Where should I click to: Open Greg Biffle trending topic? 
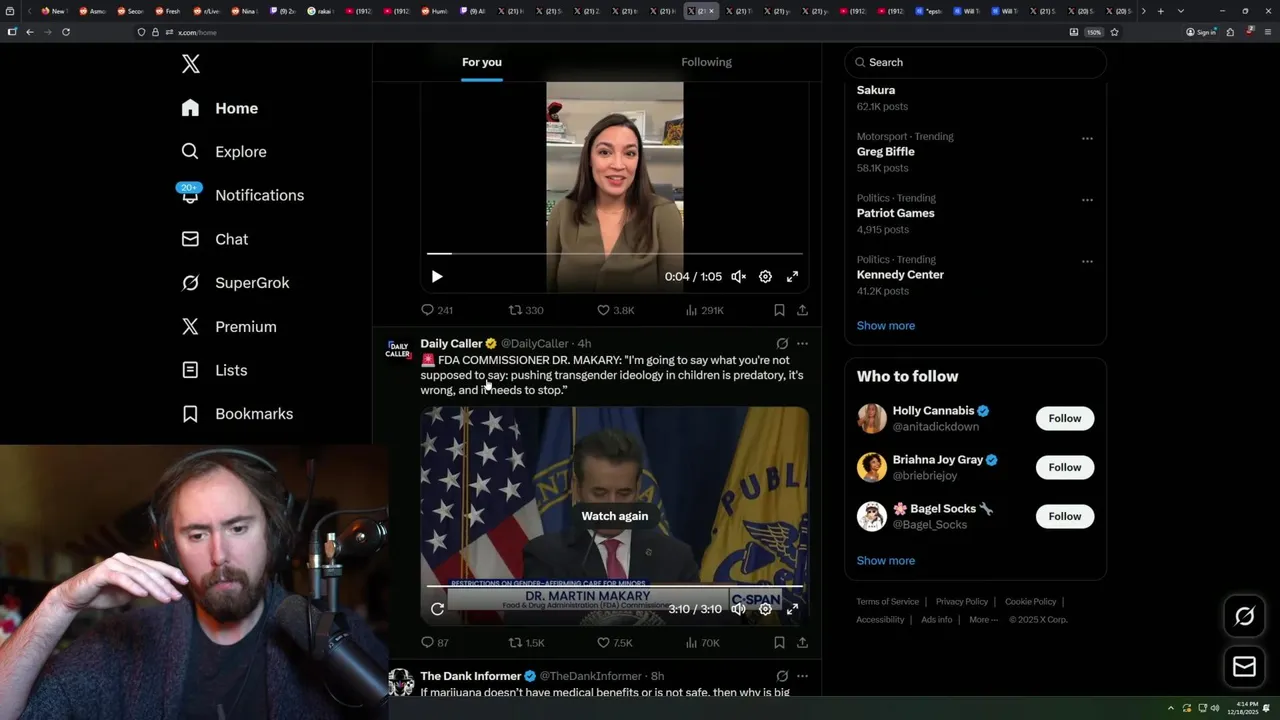[886, 152]
